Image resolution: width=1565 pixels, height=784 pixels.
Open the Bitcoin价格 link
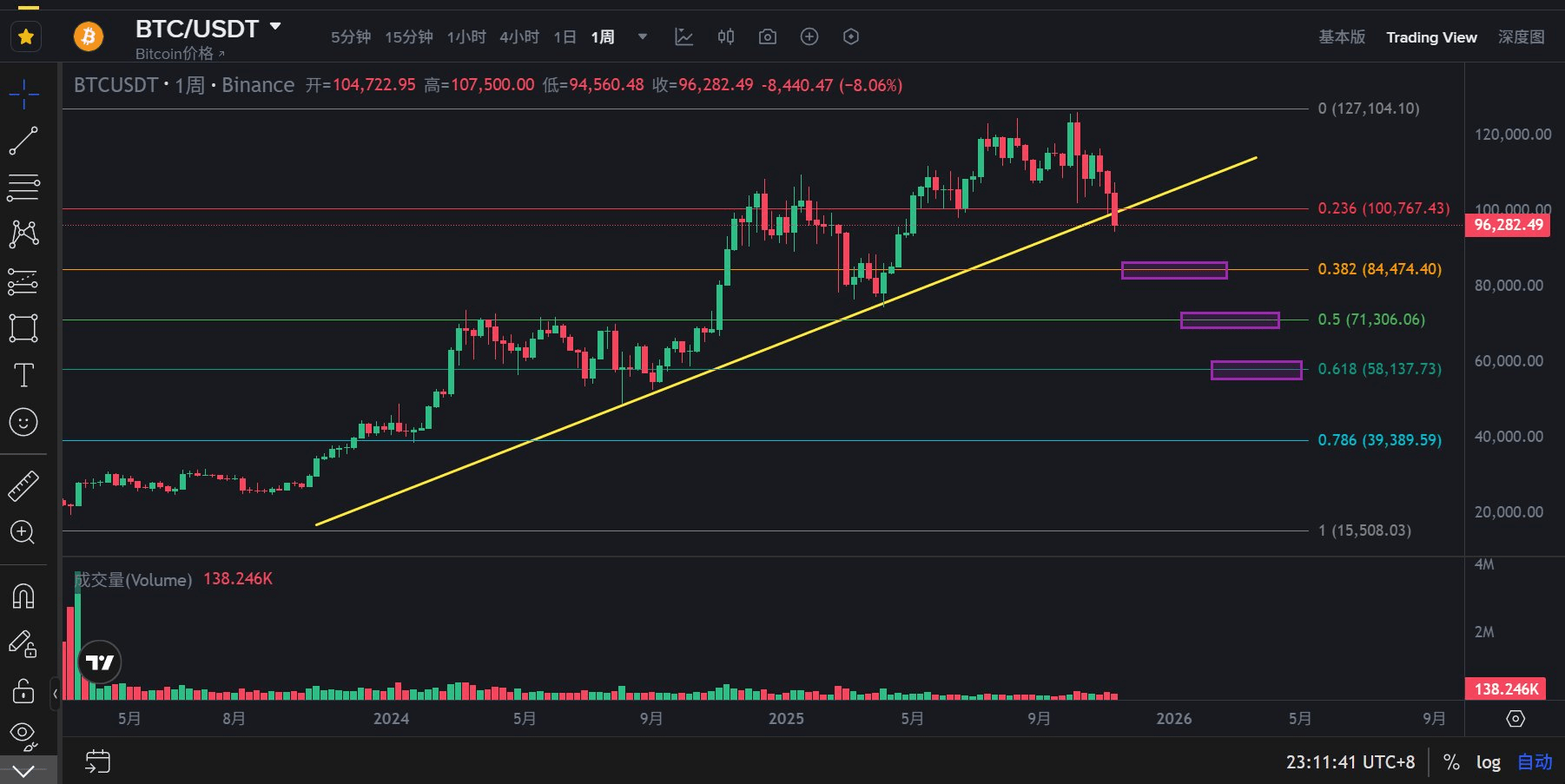[179, 54]
